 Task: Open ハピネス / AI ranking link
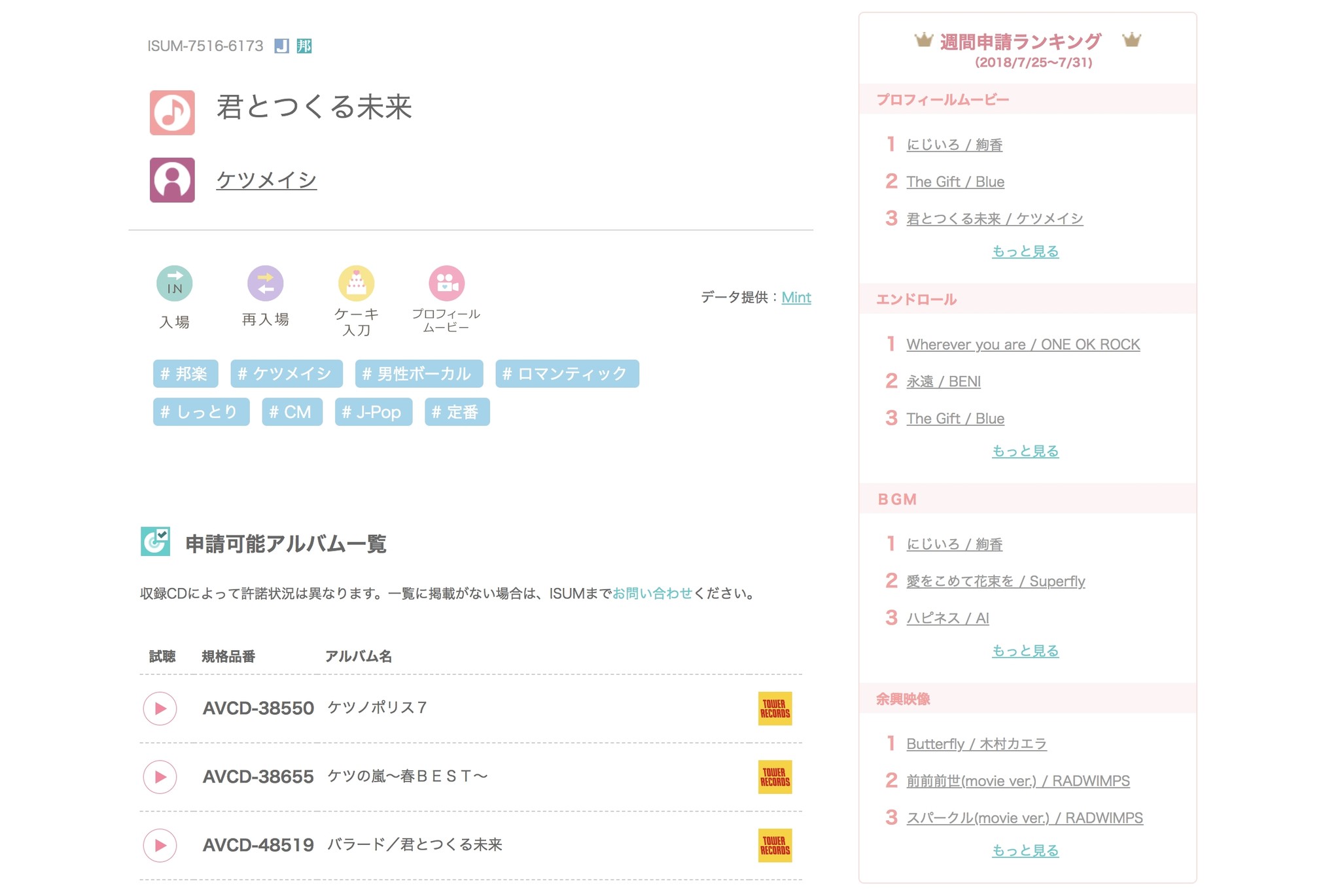pyautogui.click(x=947, y=618)
